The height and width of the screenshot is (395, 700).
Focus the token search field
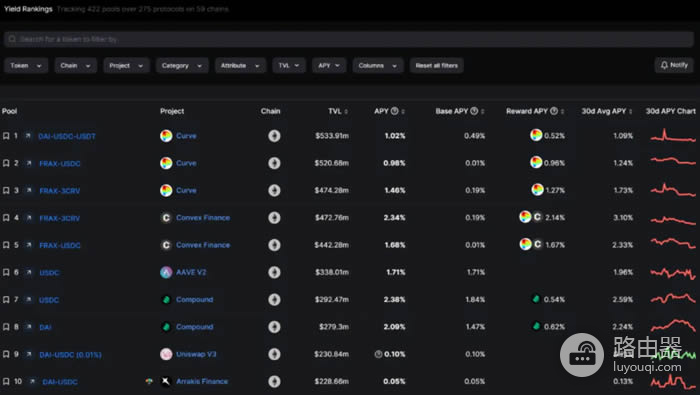(x=349, y=39)
